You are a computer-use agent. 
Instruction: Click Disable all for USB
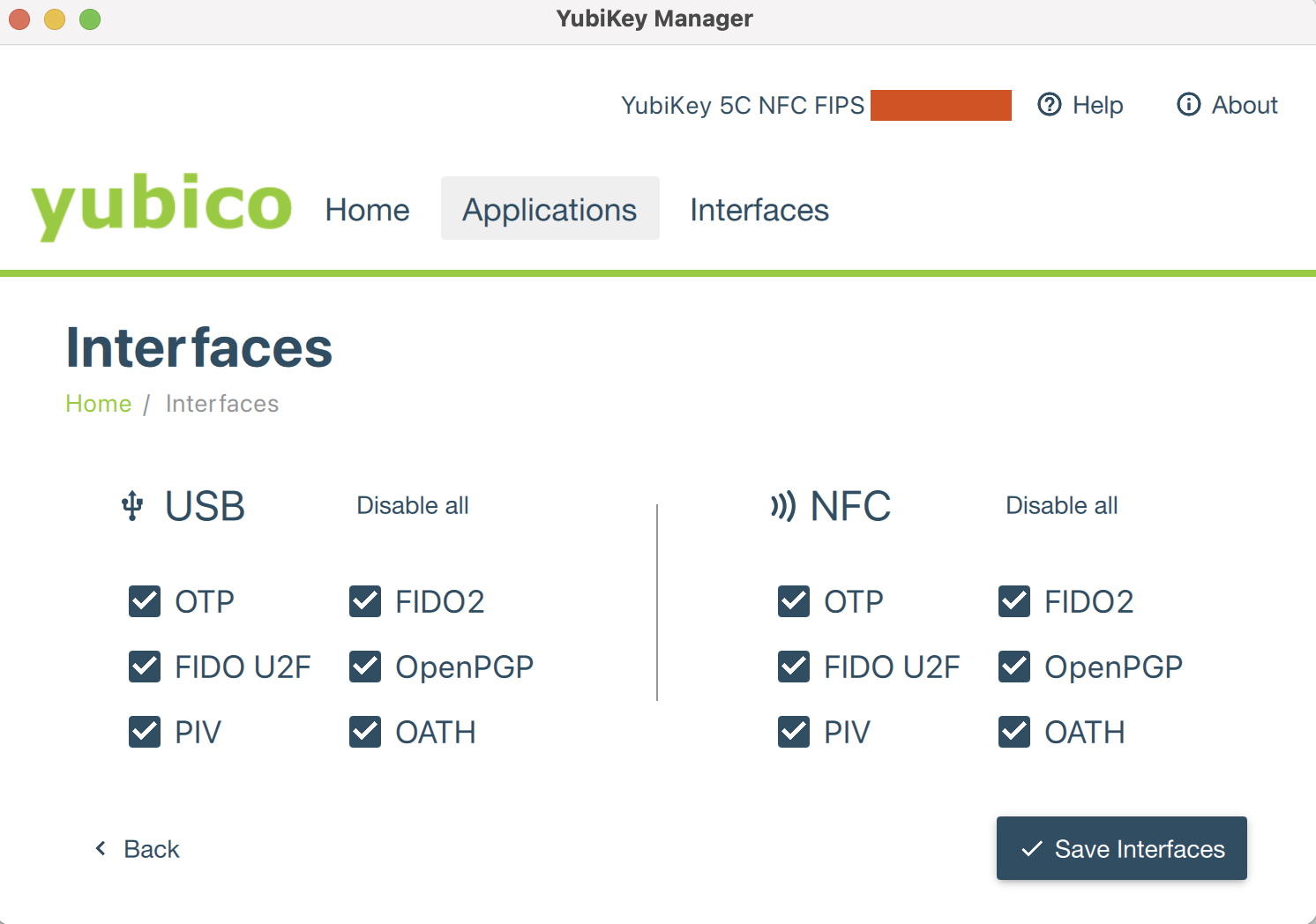(412, 505)
